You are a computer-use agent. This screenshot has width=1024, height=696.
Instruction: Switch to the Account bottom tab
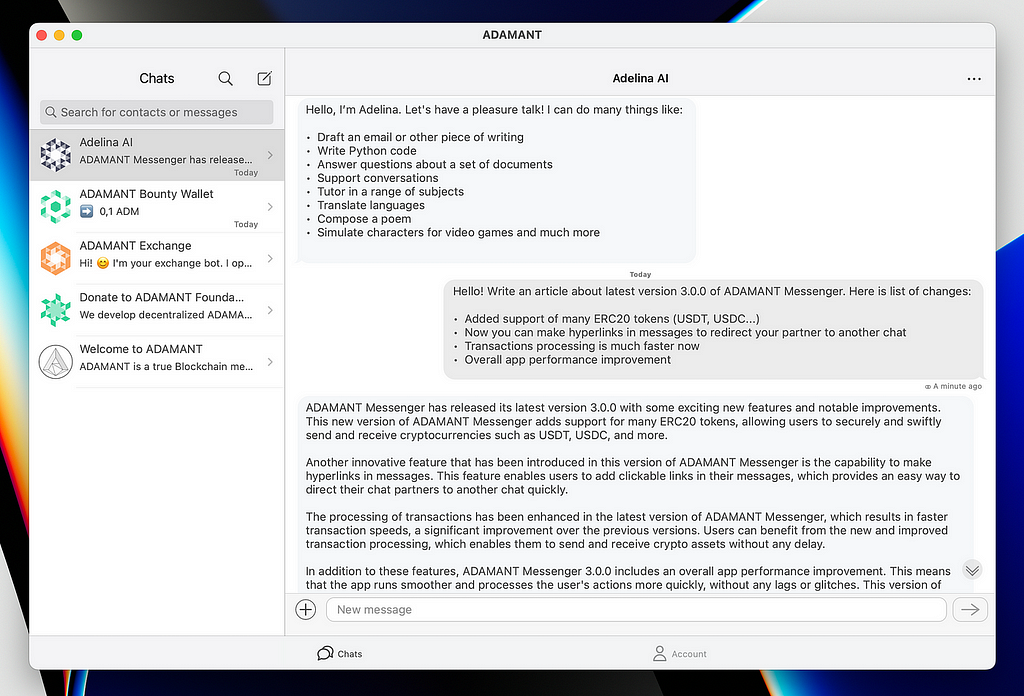[680, 654]
